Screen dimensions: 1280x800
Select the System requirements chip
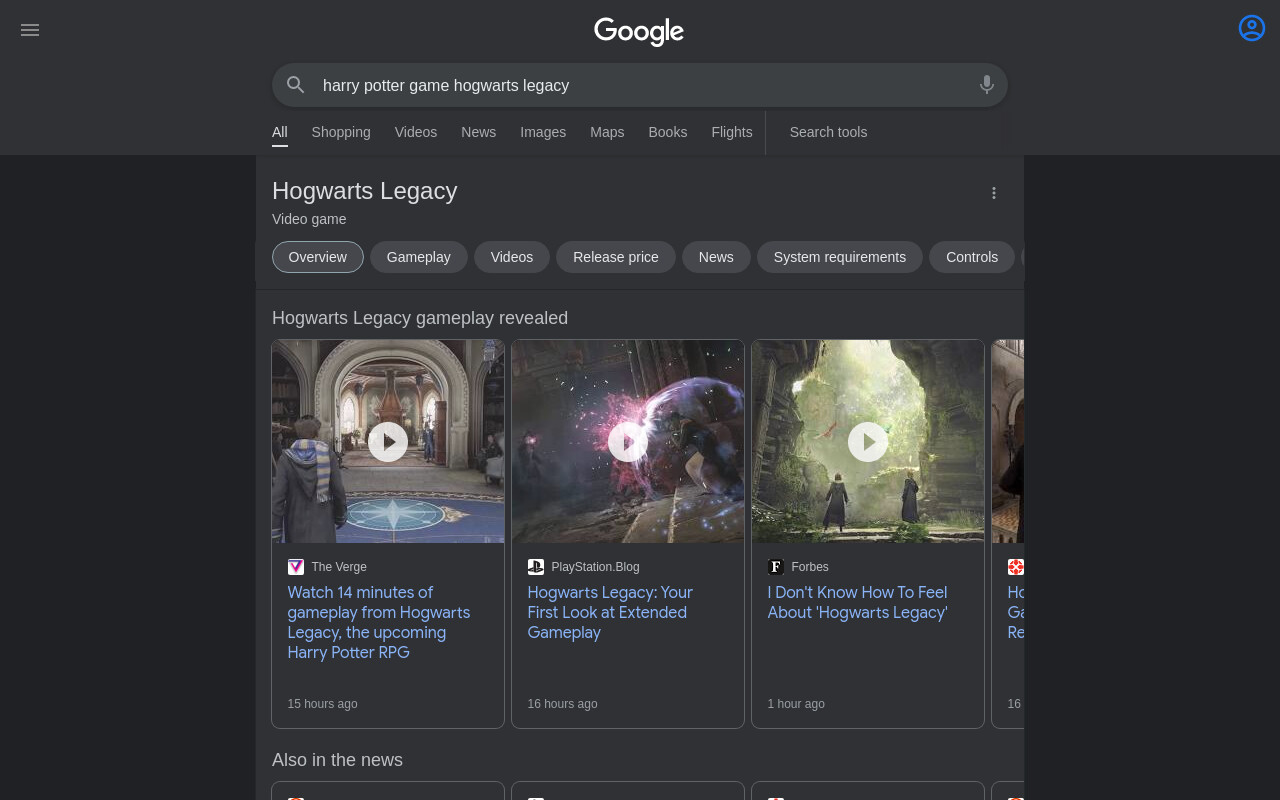(840, 257)
